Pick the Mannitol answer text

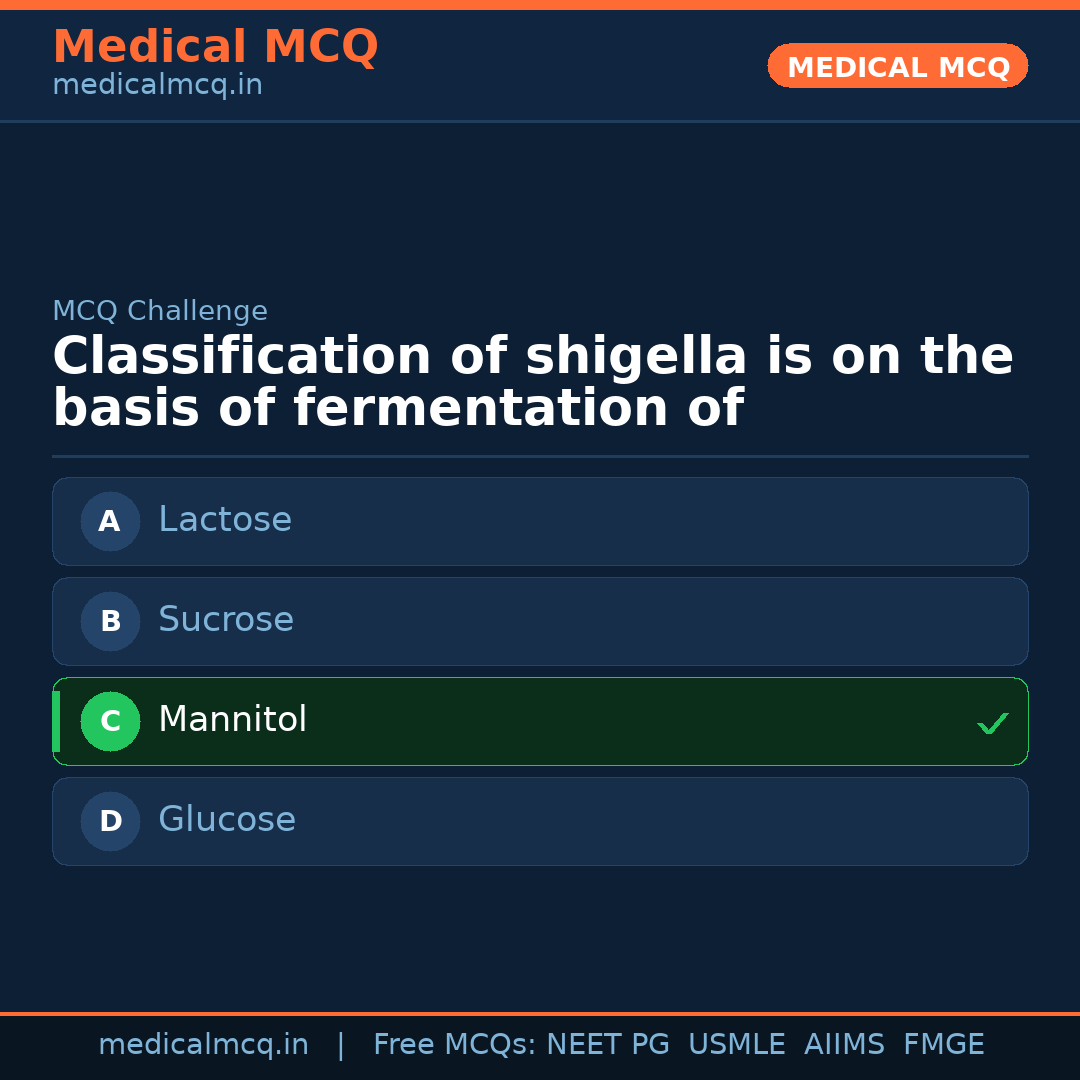(x=232, y=720)
